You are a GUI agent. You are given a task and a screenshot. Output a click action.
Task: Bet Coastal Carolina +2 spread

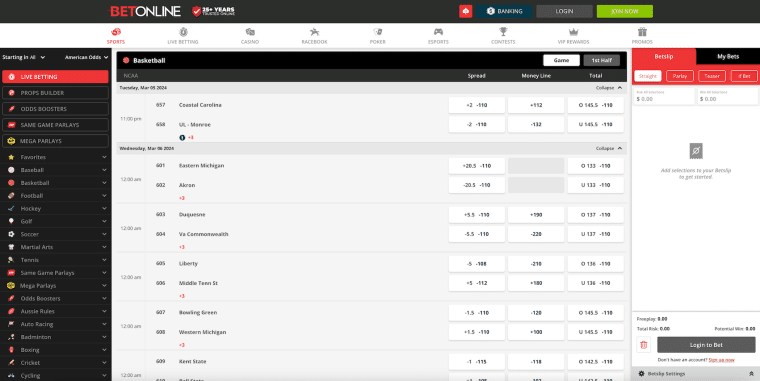pos(476,105)
